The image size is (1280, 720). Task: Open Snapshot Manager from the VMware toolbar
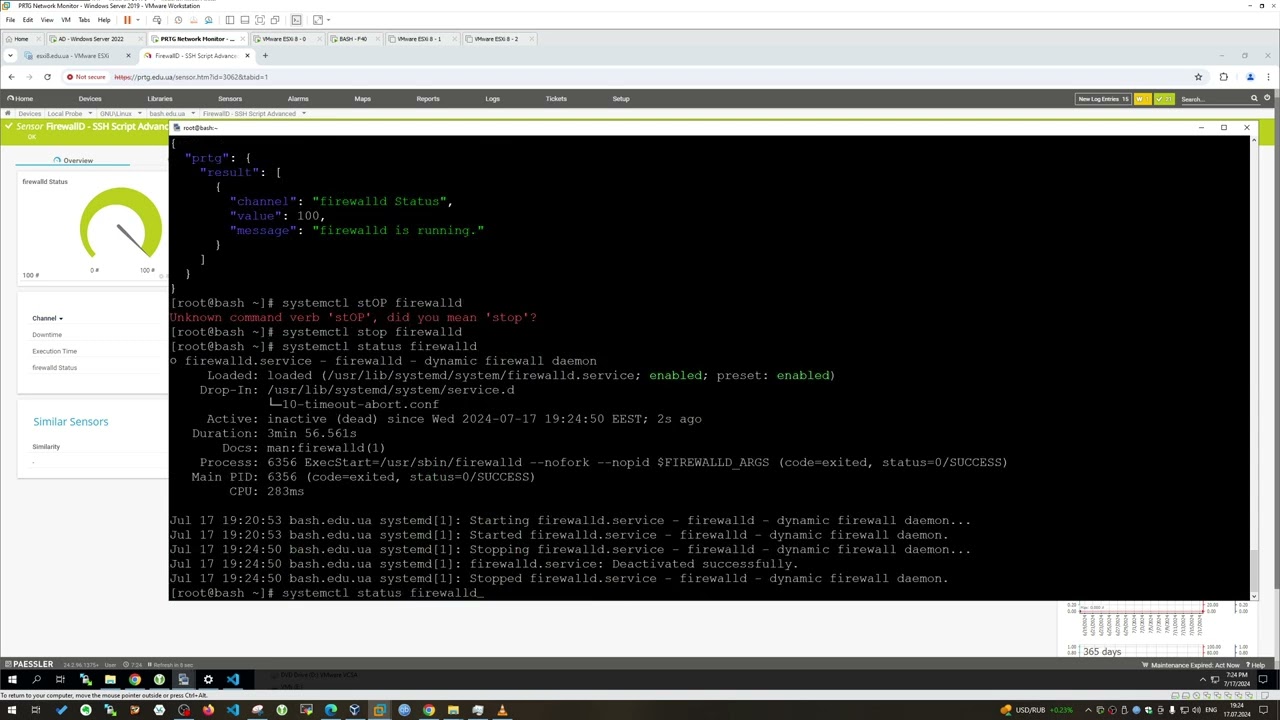(208, 20)
